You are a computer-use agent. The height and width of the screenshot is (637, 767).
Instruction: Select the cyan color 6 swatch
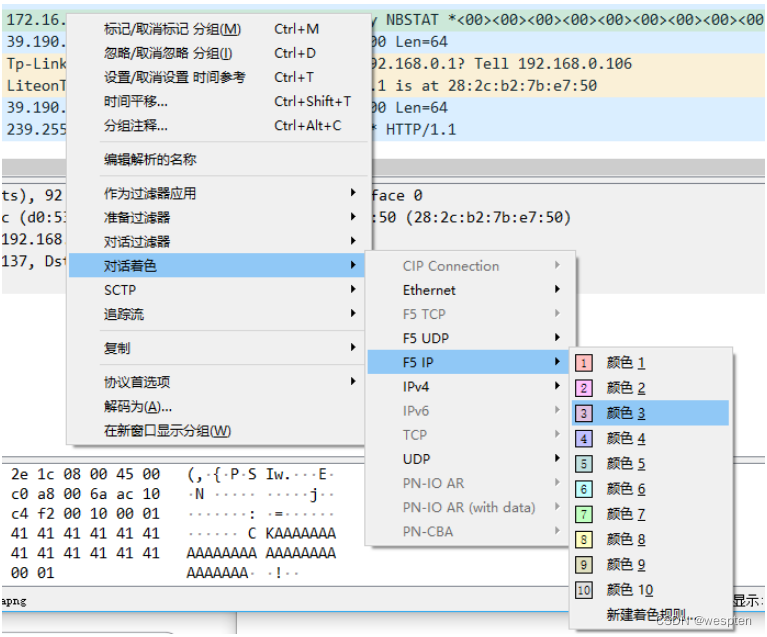coord(584,489)
